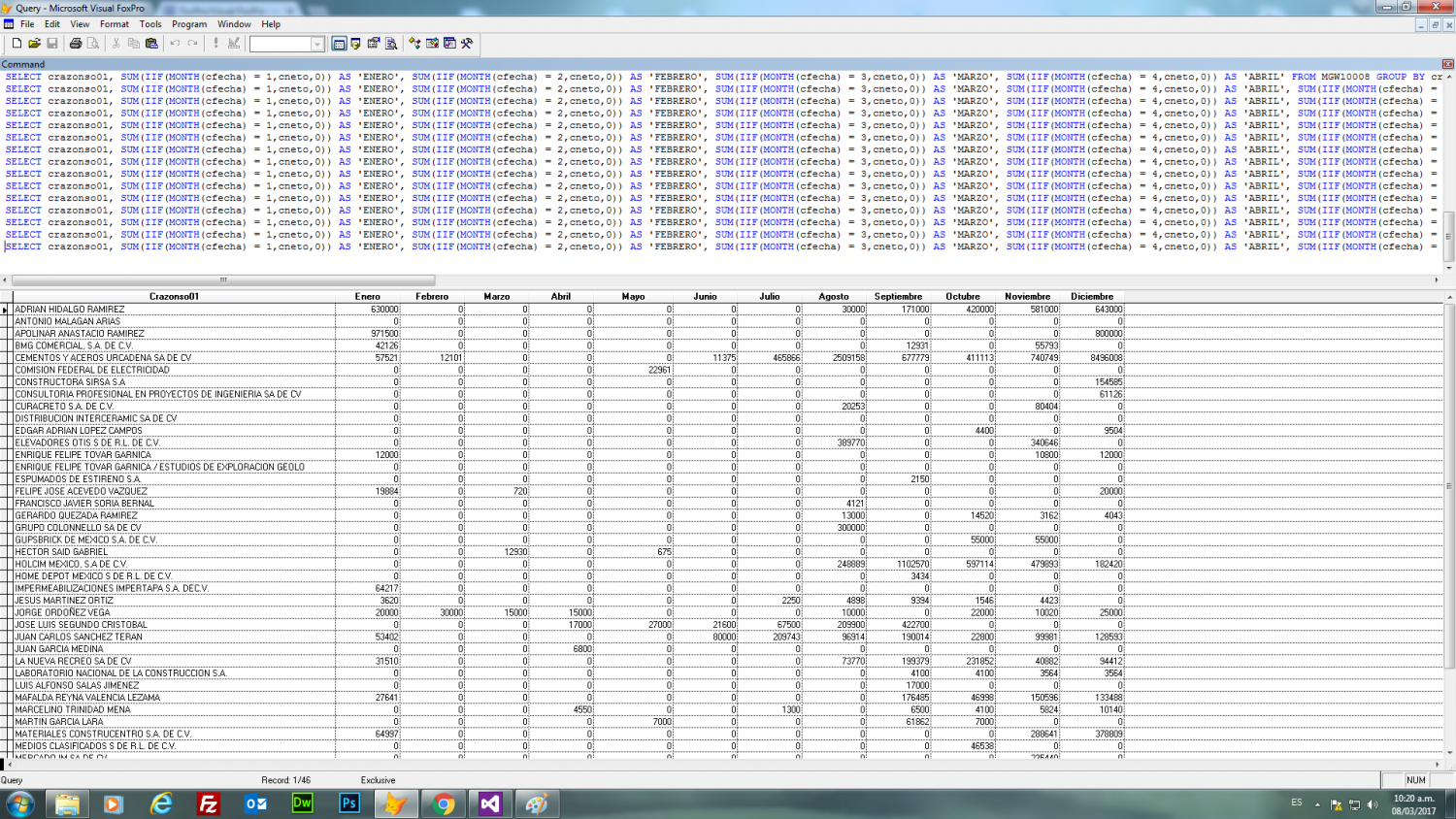Click the Enero column header
Image resolution: width=1456 pixels, height=819 pixels.
[368, 297]
